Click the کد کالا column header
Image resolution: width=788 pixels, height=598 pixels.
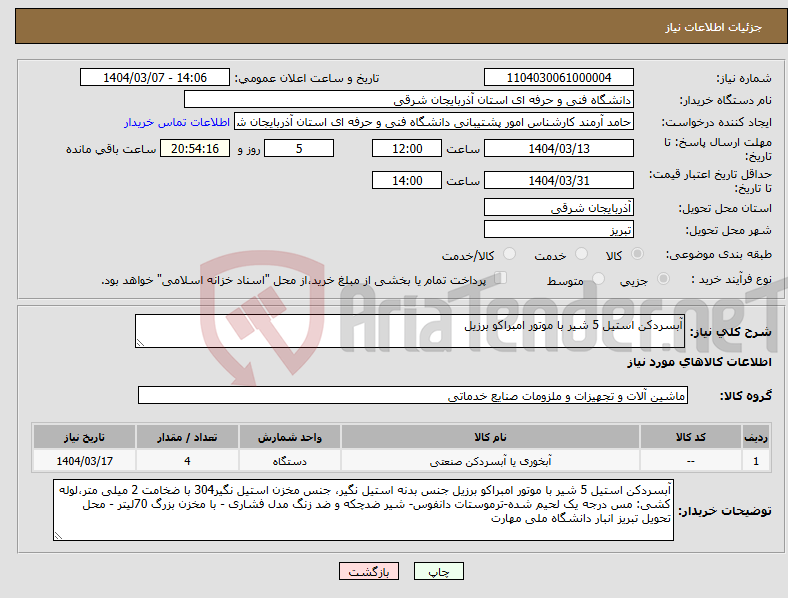pyautogui.click(x=691, y=437)
